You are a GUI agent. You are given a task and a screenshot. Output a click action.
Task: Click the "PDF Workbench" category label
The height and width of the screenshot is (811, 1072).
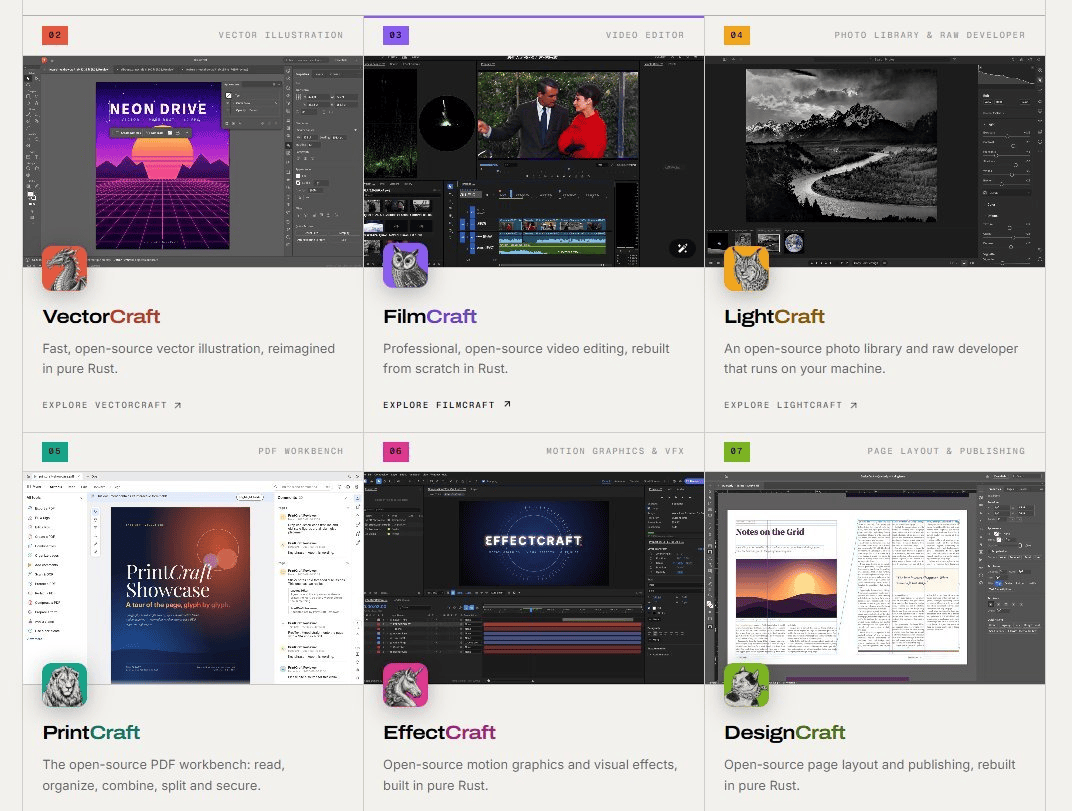click(x=301, y=451)
